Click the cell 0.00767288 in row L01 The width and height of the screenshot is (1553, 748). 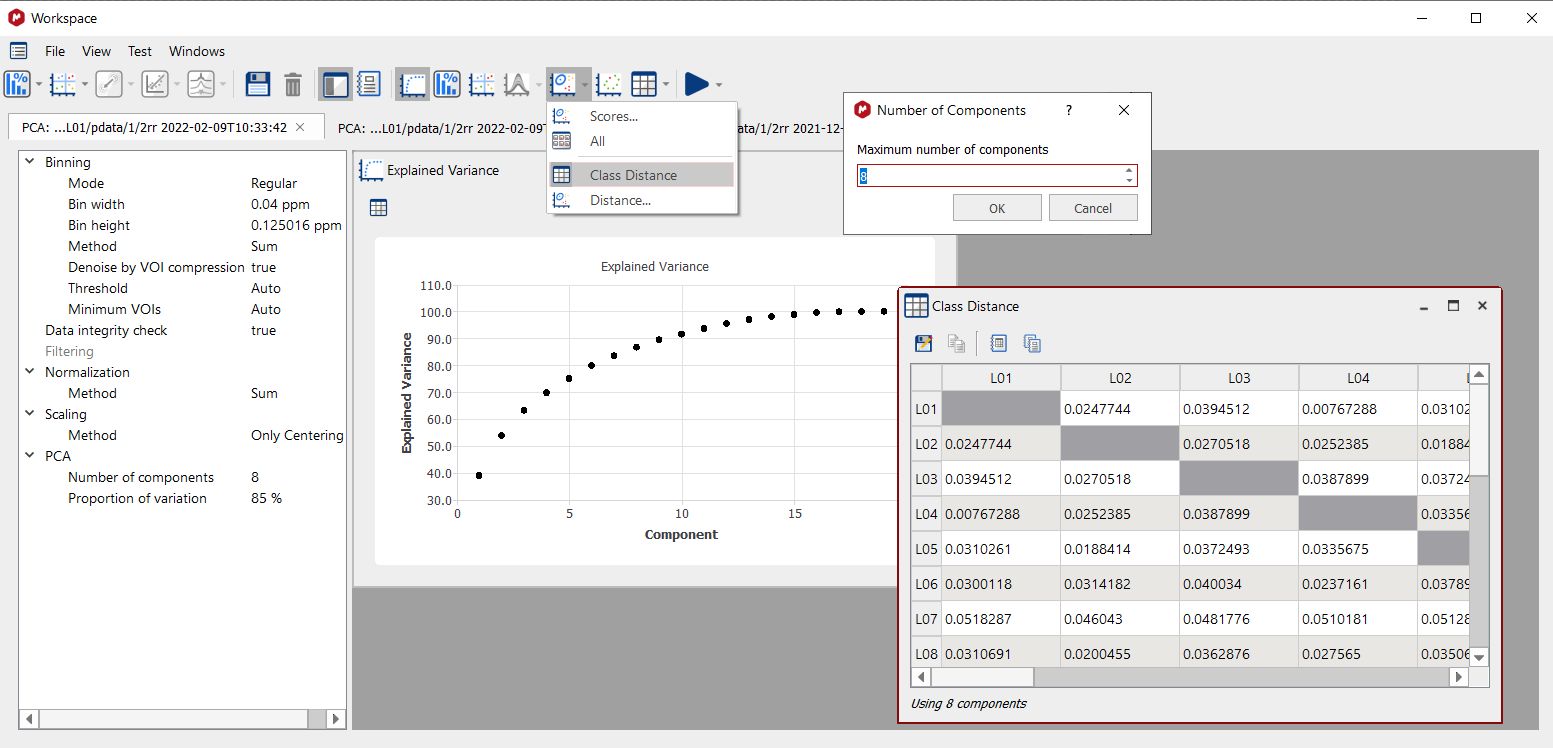point(1357,409)
